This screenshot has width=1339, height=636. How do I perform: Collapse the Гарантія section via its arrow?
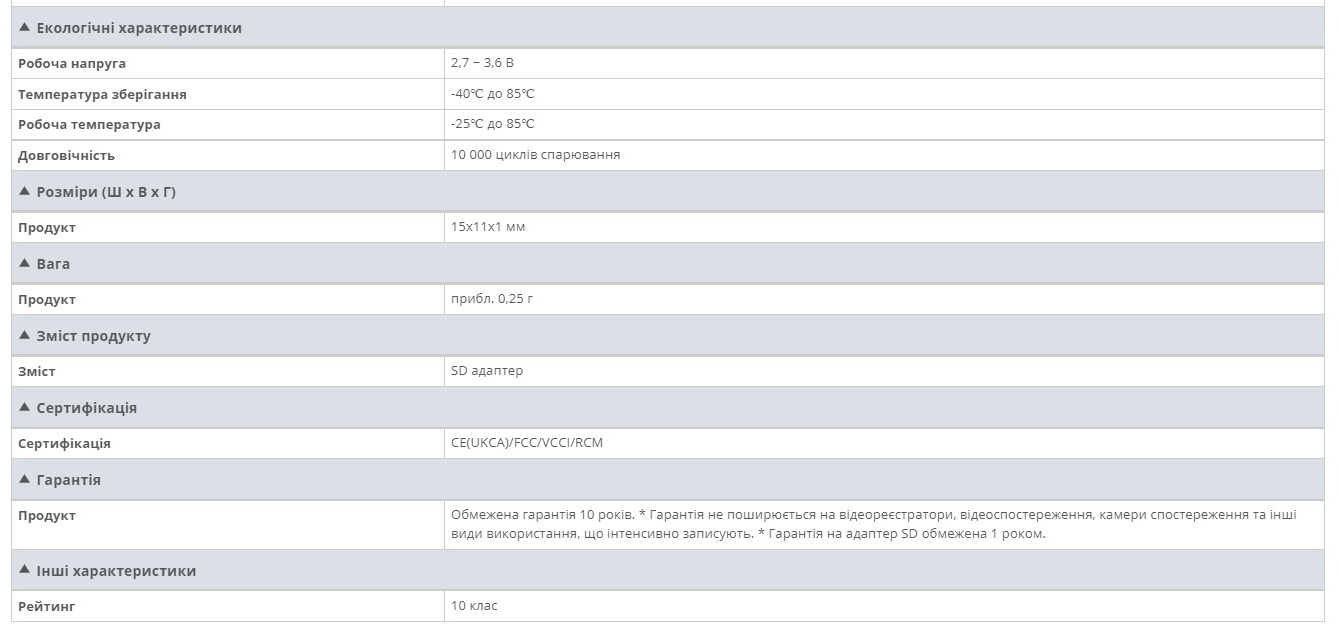click(25, 479)
